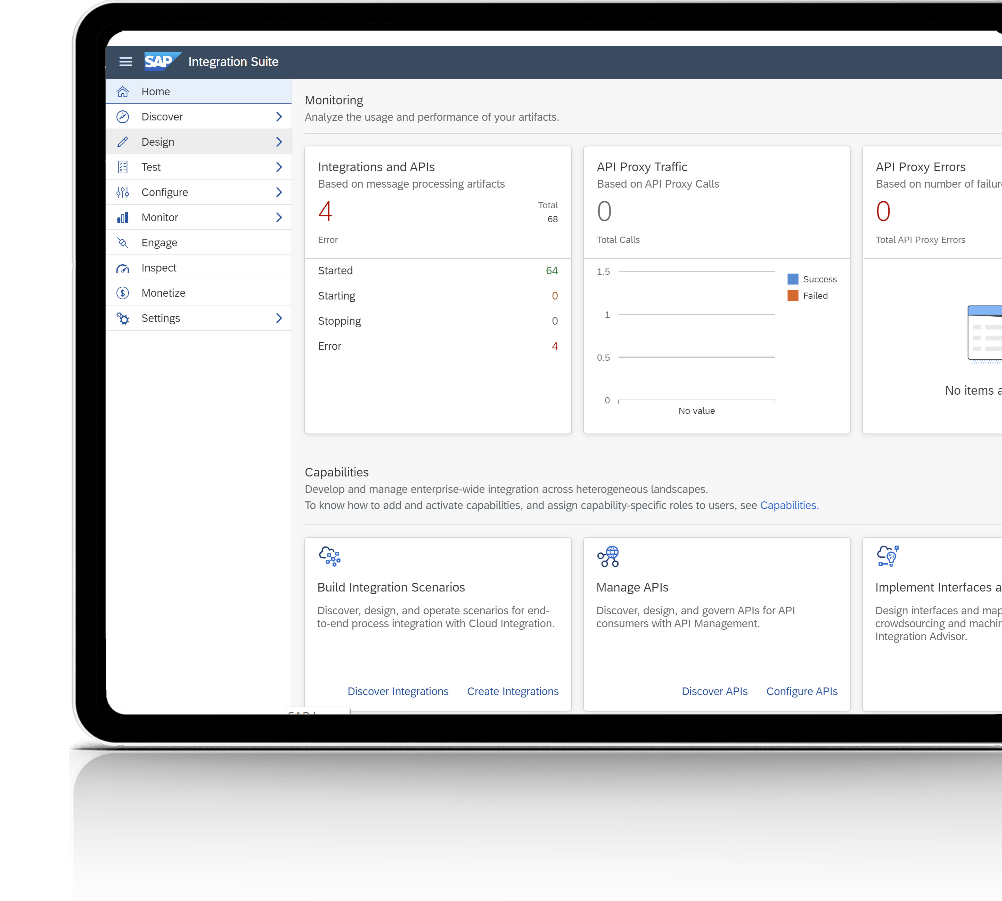Open the Capabilities documentation link
The image size is (1002, 901).
coord(788,506)
